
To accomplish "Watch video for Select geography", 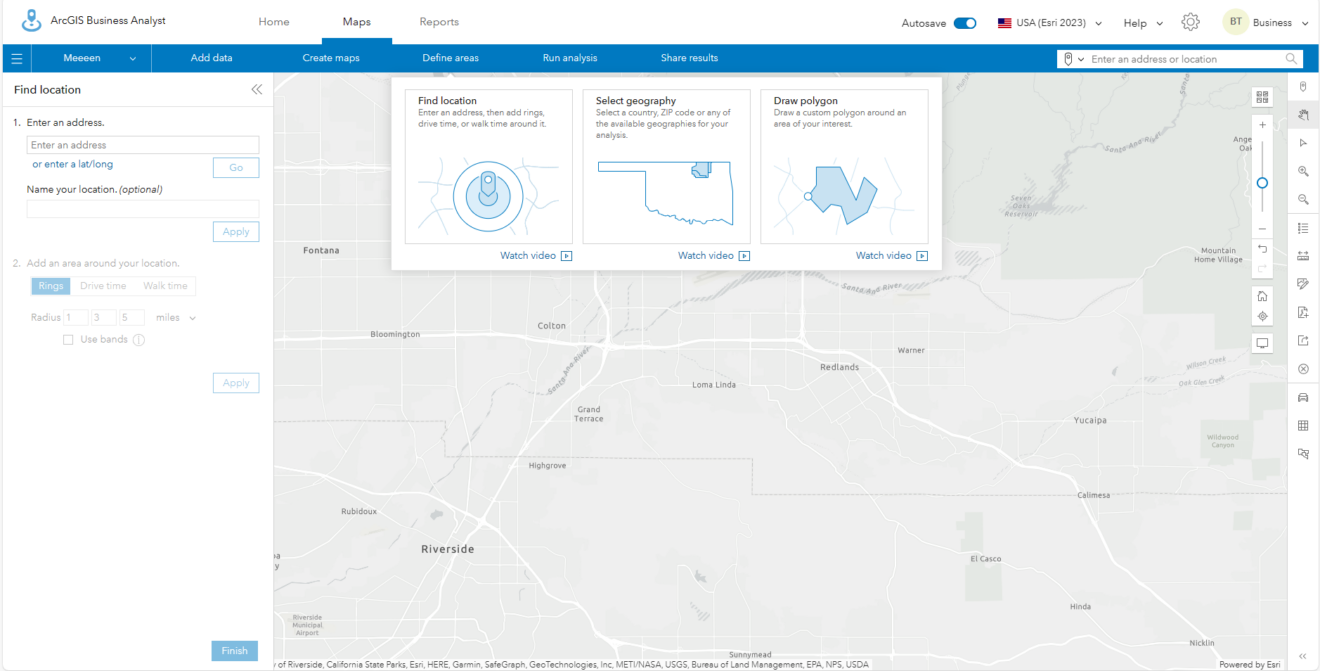I will click(x=714, y=256).
